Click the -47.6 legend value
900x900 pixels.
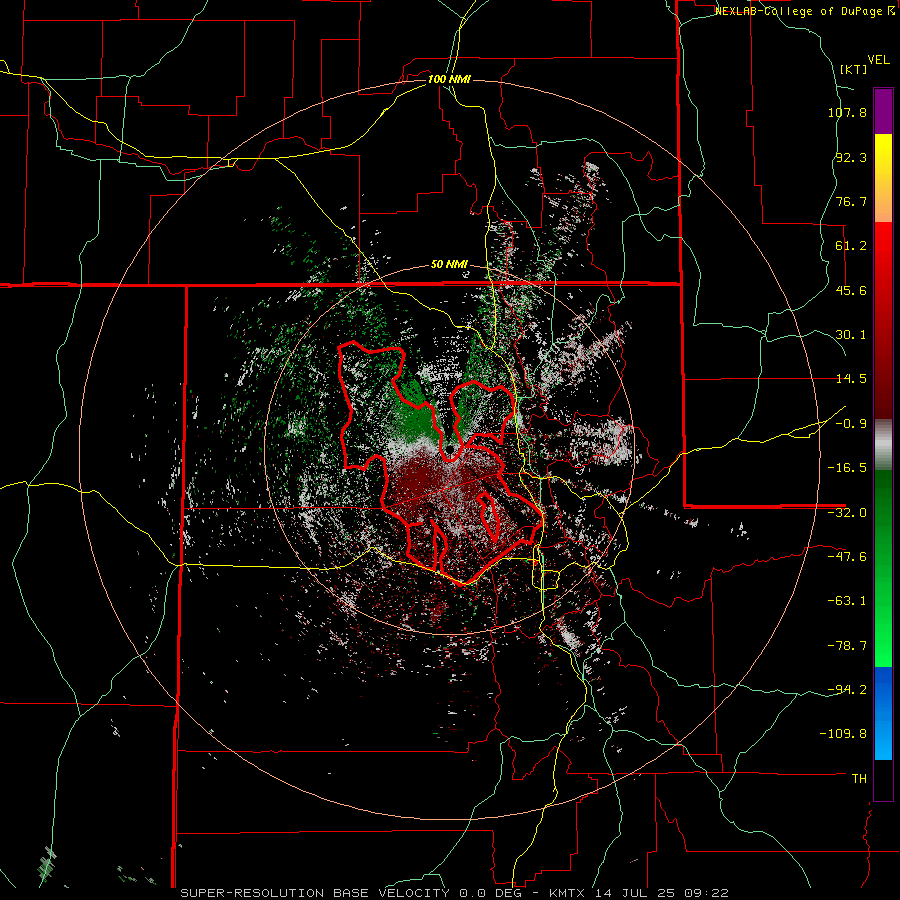coord(847,557)
